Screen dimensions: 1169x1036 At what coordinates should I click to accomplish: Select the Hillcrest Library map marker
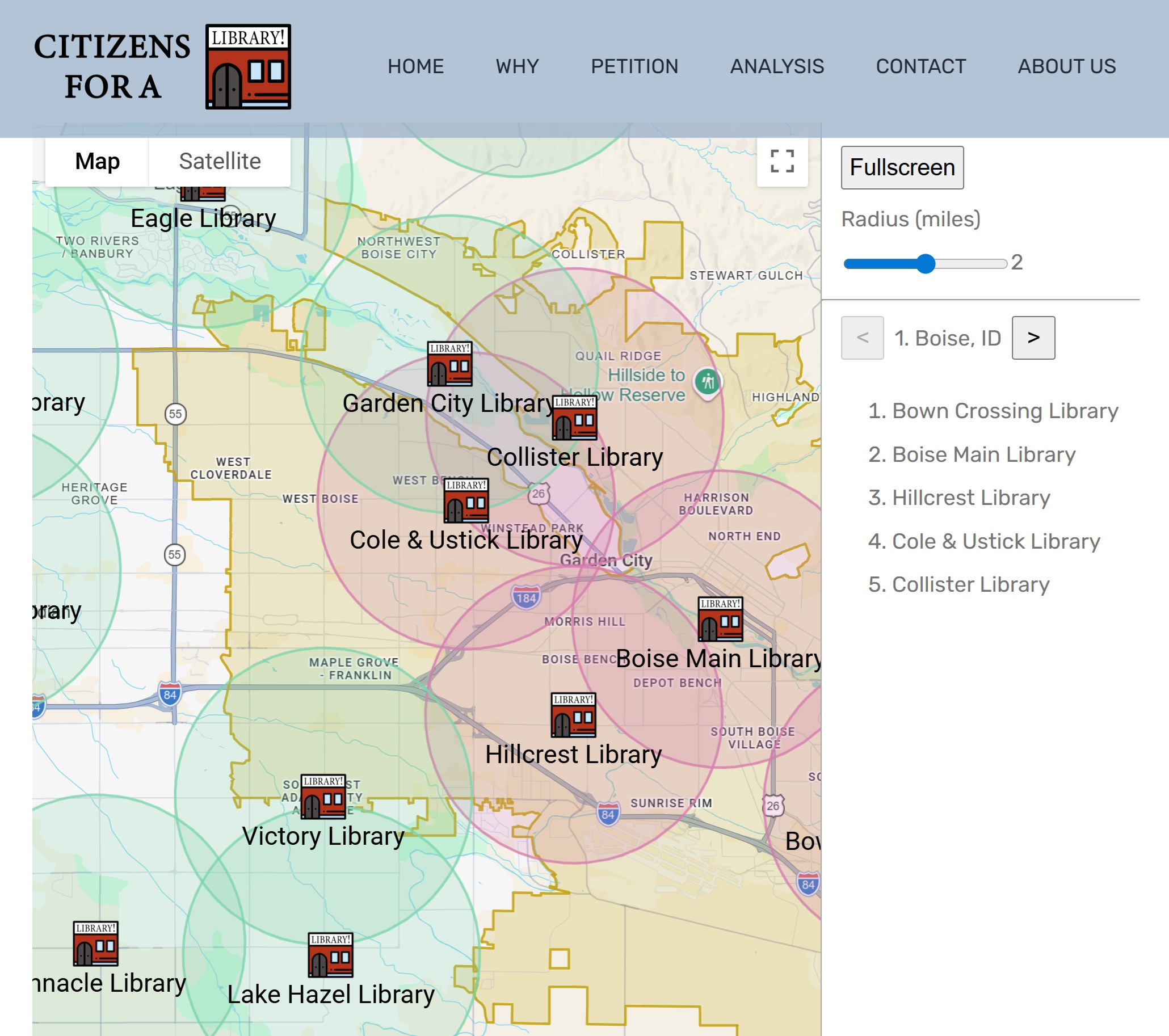click(x=573, y=715)
